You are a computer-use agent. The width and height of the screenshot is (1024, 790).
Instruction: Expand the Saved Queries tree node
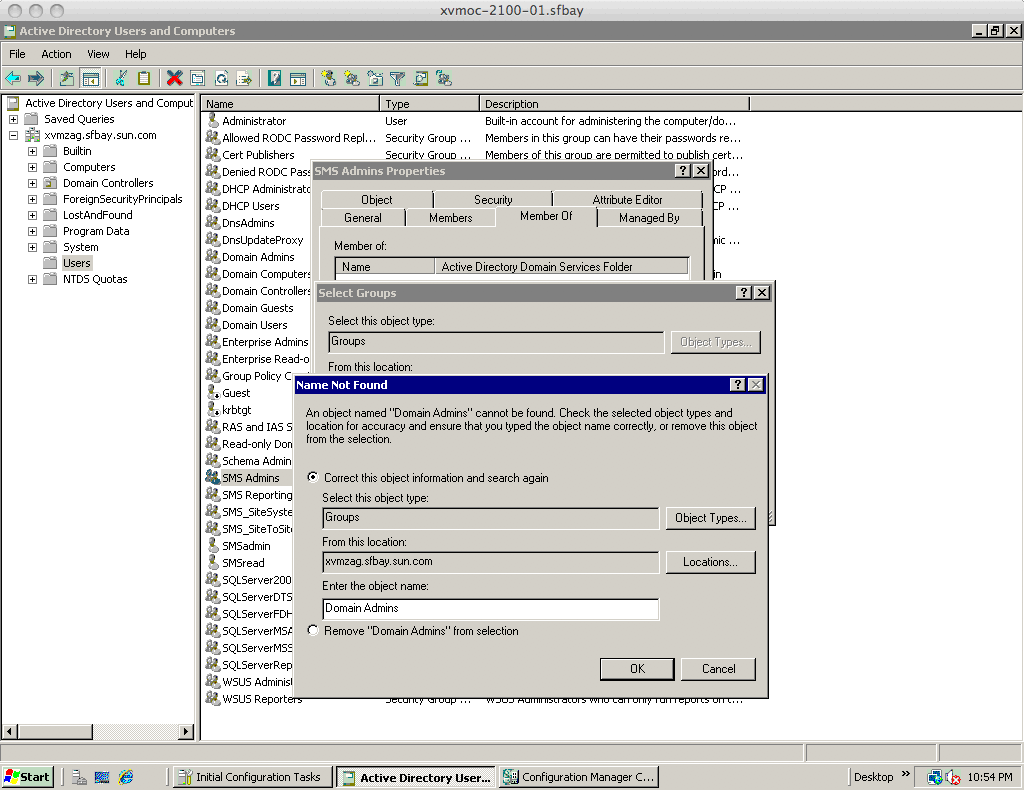coord(13,119)
